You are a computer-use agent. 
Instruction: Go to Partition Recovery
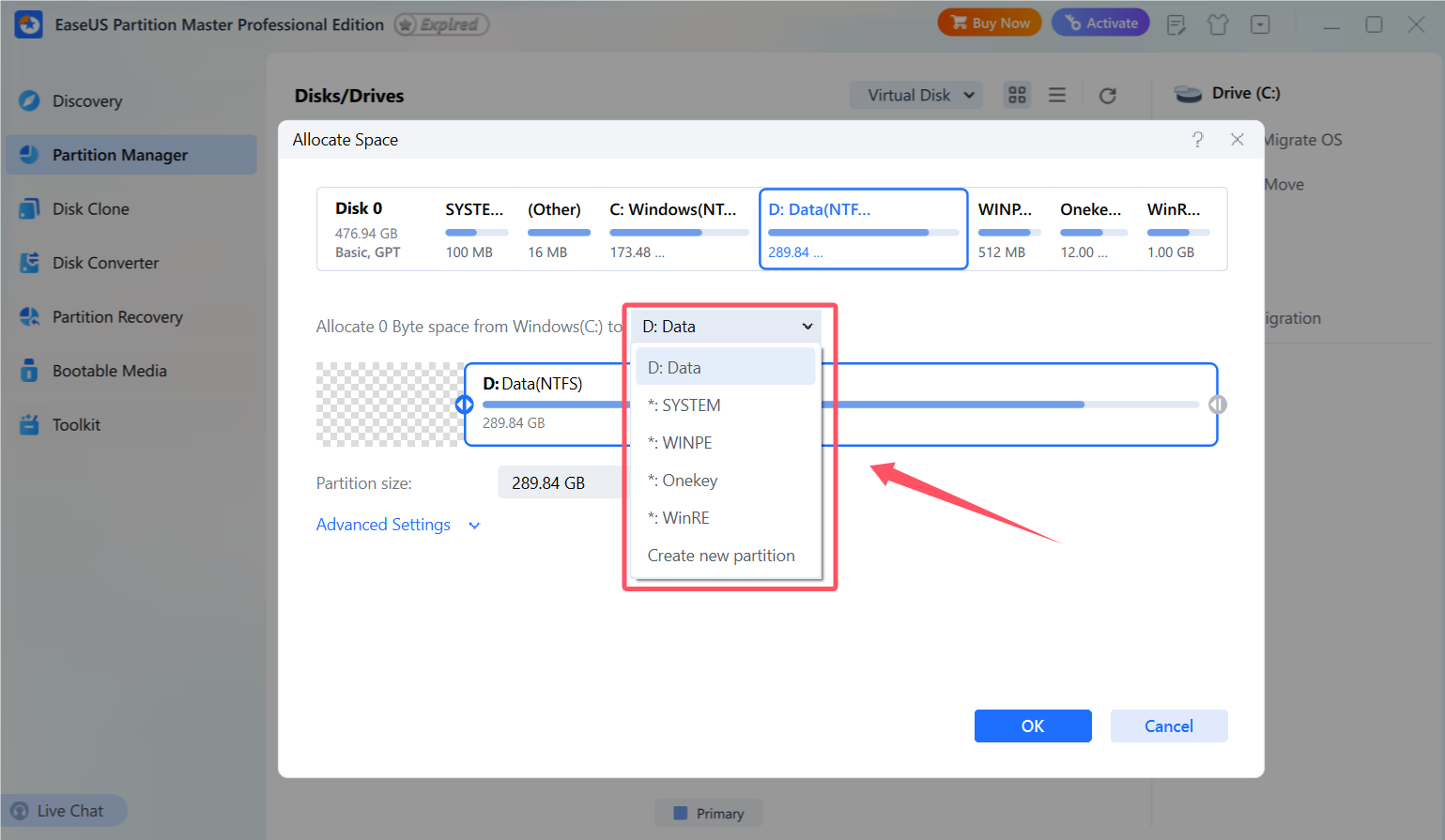click(x=117, y=317)
